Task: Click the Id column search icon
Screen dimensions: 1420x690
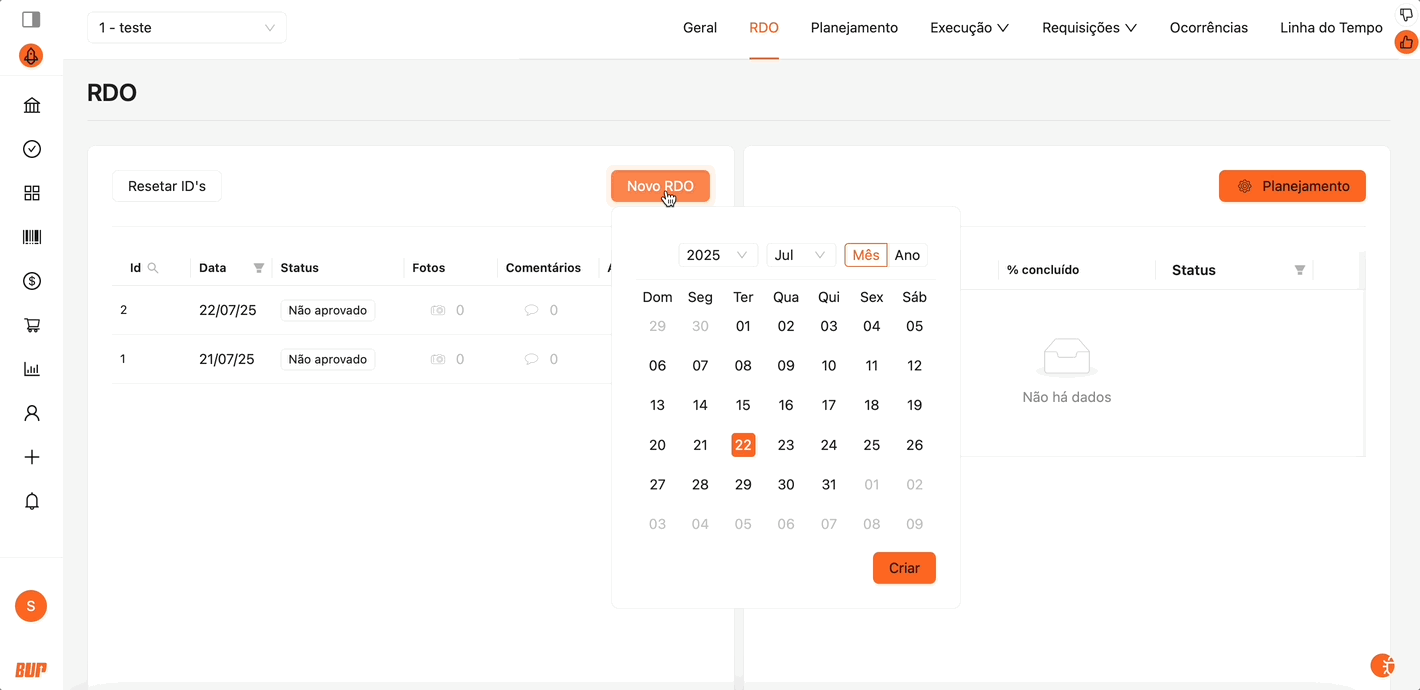Action: point(153,268)
